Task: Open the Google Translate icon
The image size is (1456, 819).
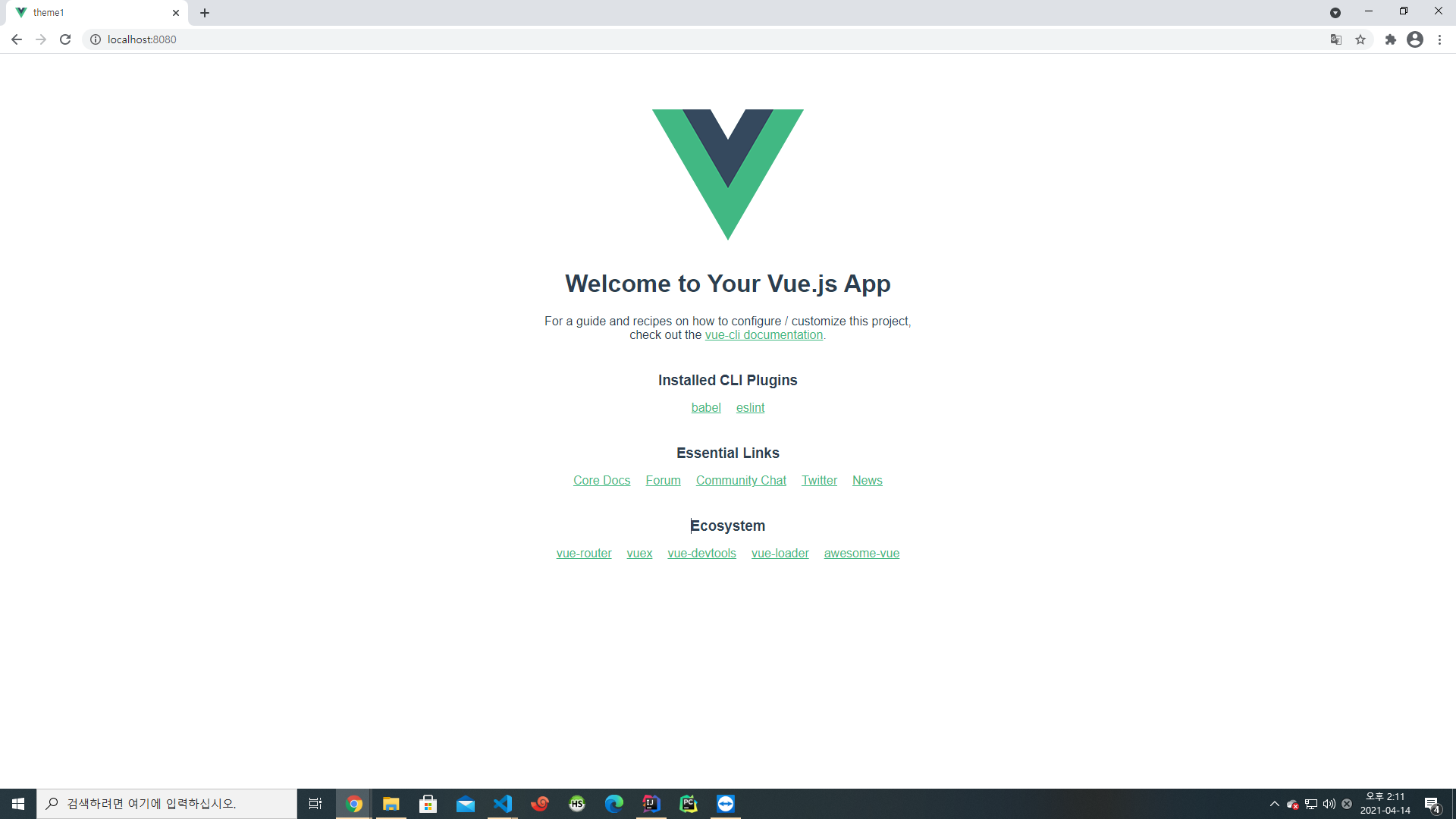Action: pyautogui.click(x=1336, y=39)
